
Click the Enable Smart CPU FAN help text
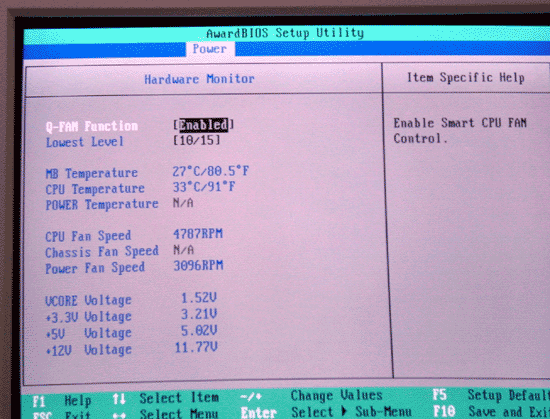point(460,131)
